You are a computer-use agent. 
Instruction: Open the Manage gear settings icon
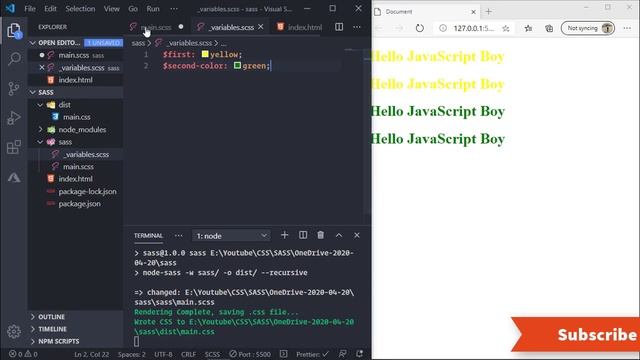tap(14, 331)
